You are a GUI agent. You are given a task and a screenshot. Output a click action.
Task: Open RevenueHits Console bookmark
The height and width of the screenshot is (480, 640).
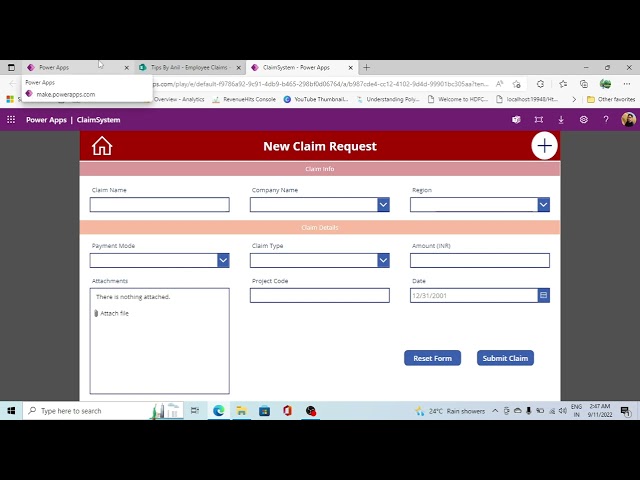click(x=244, y=99)
